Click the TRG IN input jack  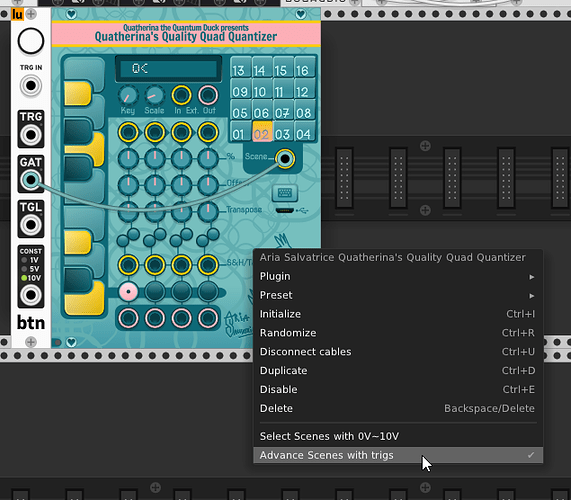point(31,86)
